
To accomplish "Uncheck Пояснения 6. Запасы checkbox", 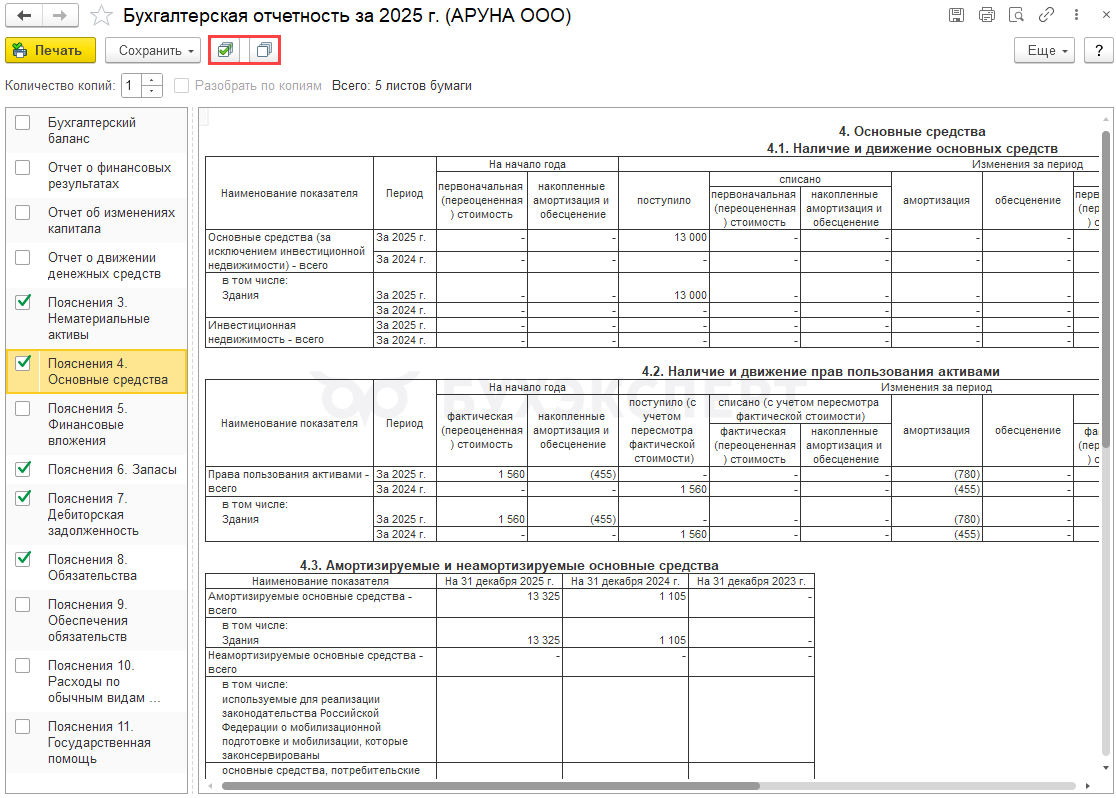I will 23,469.
